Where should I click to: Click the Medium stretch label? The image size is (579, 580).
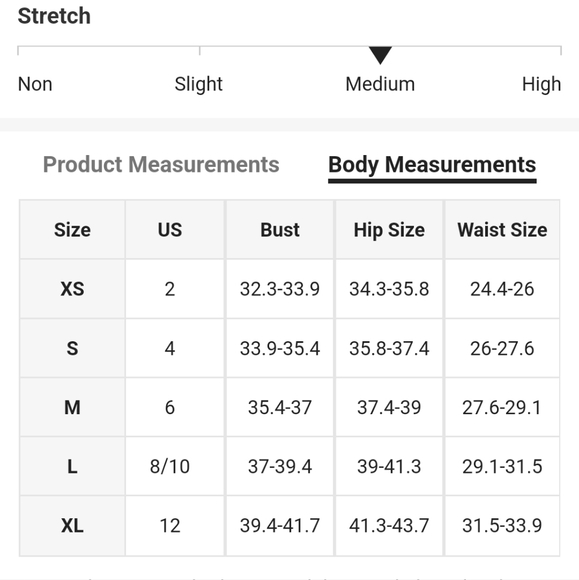[380, 84]
